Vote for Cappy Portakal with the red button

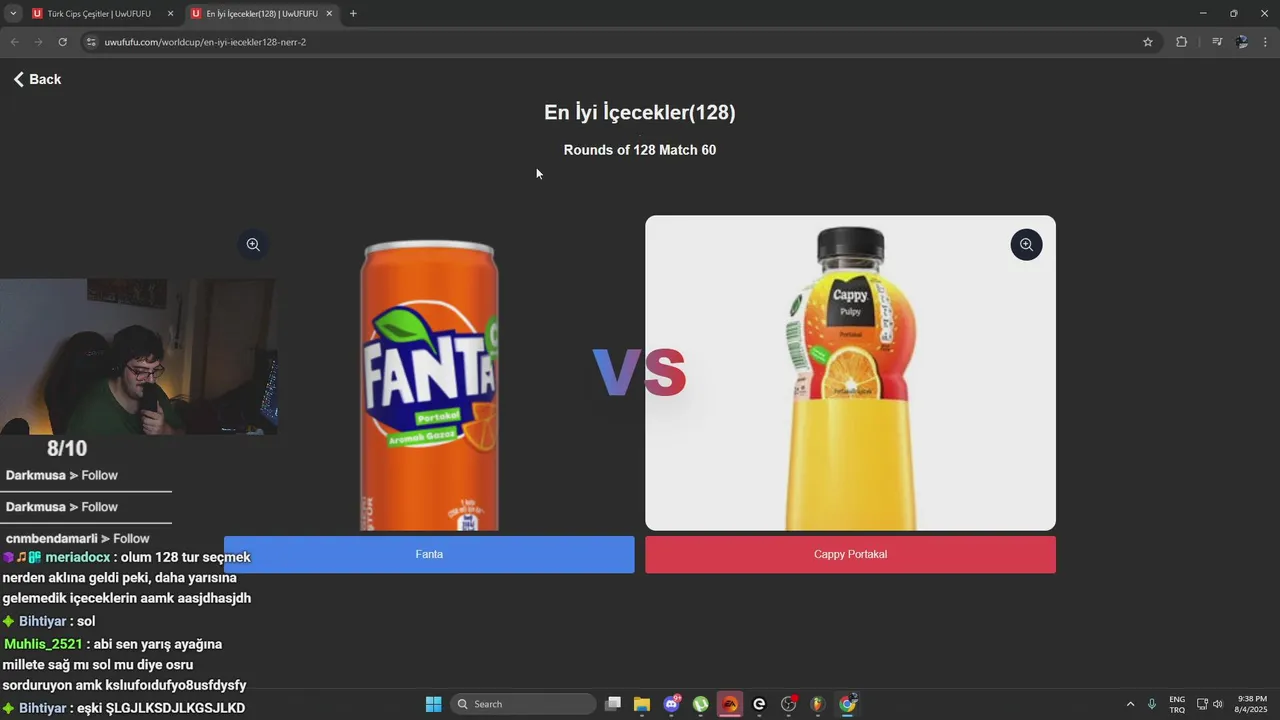click(x=850, y=555)
